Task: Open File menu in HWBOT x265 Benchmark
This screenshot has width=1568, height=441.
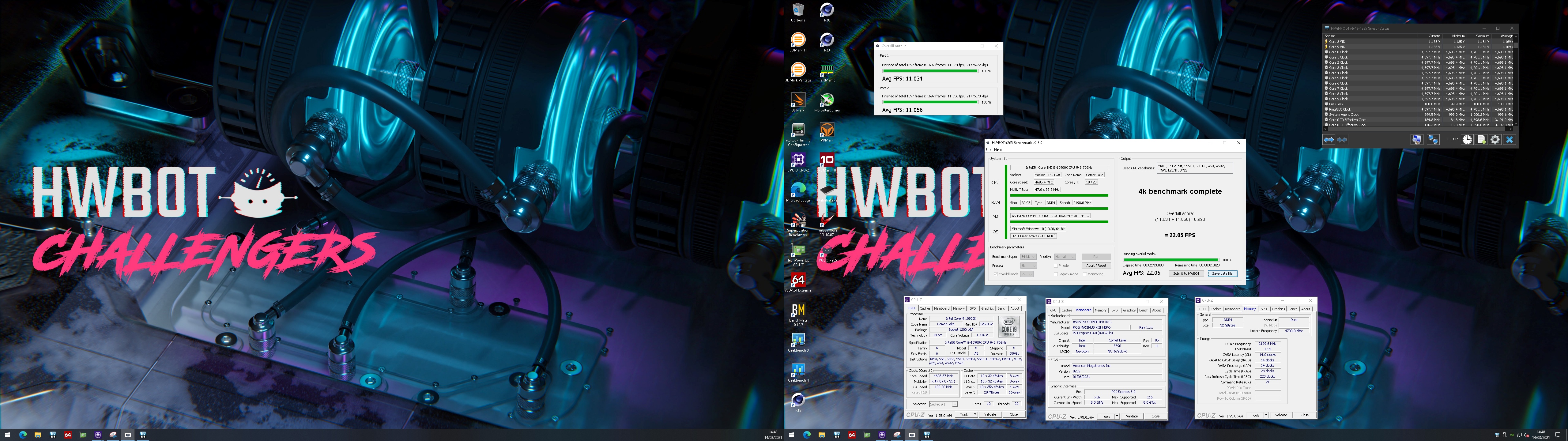Action: tap(989, 150)
